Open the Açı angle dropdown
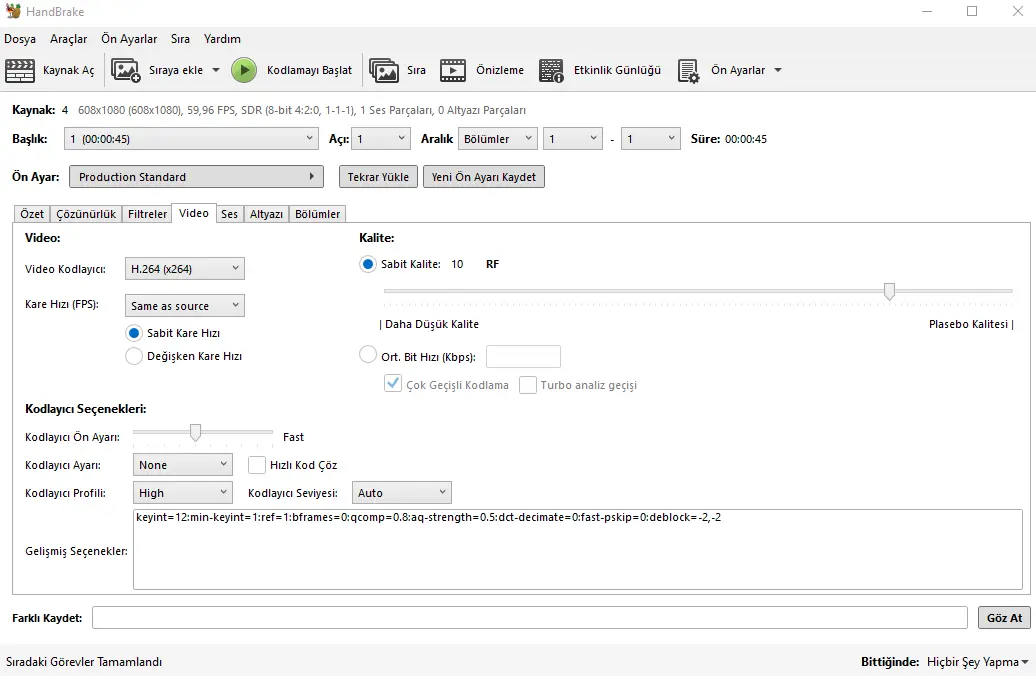The height and width of the screenshot is (676, 1036). point(381,139)
